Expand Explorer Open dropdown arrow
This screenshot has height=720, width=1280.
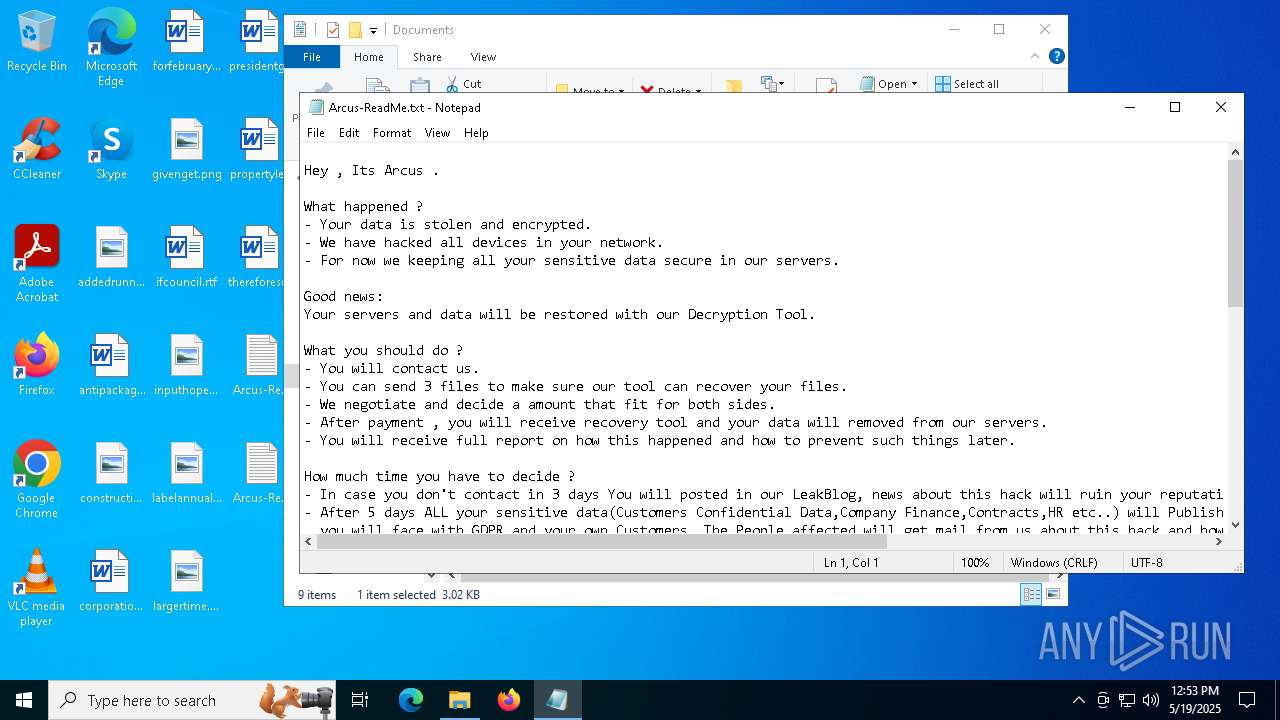(914, 84)
